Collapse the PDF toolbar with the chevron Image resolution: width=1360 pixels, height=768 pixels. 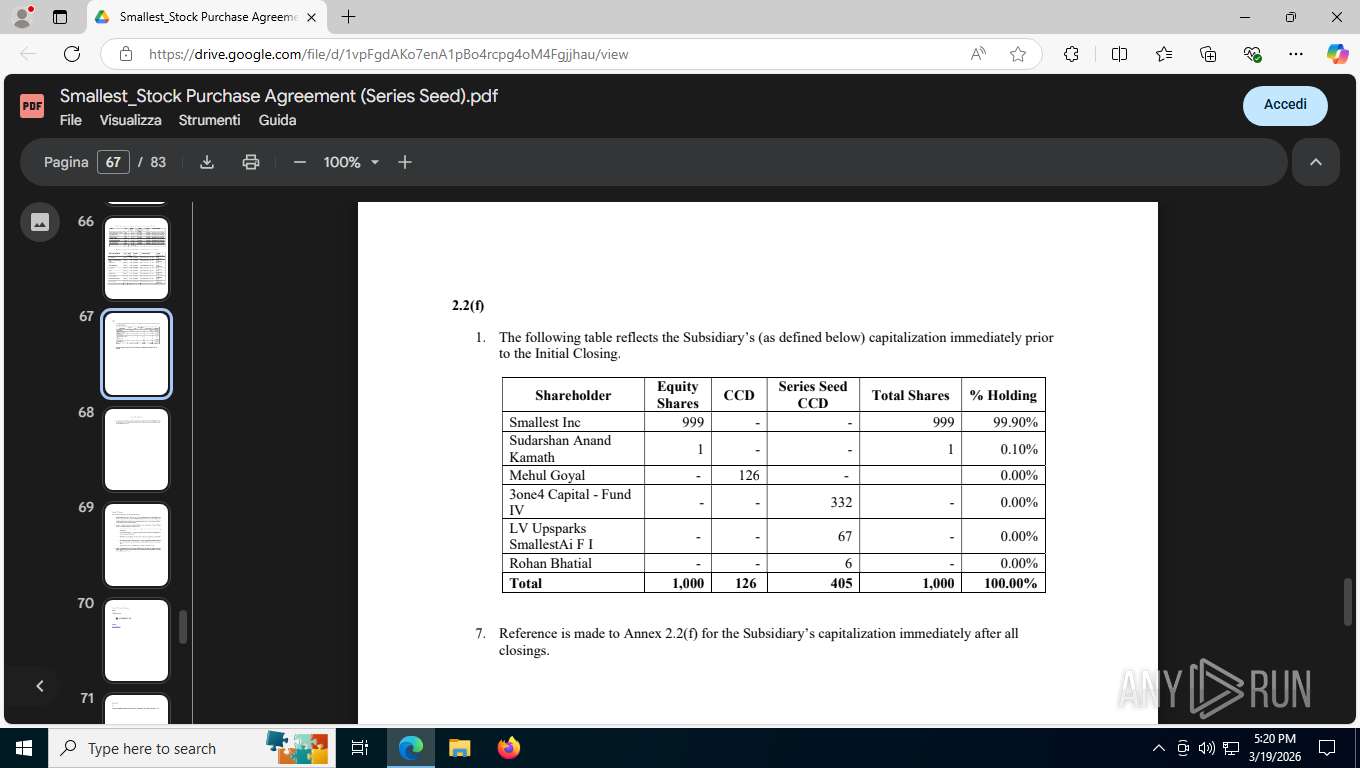[x=1316, y=162]
